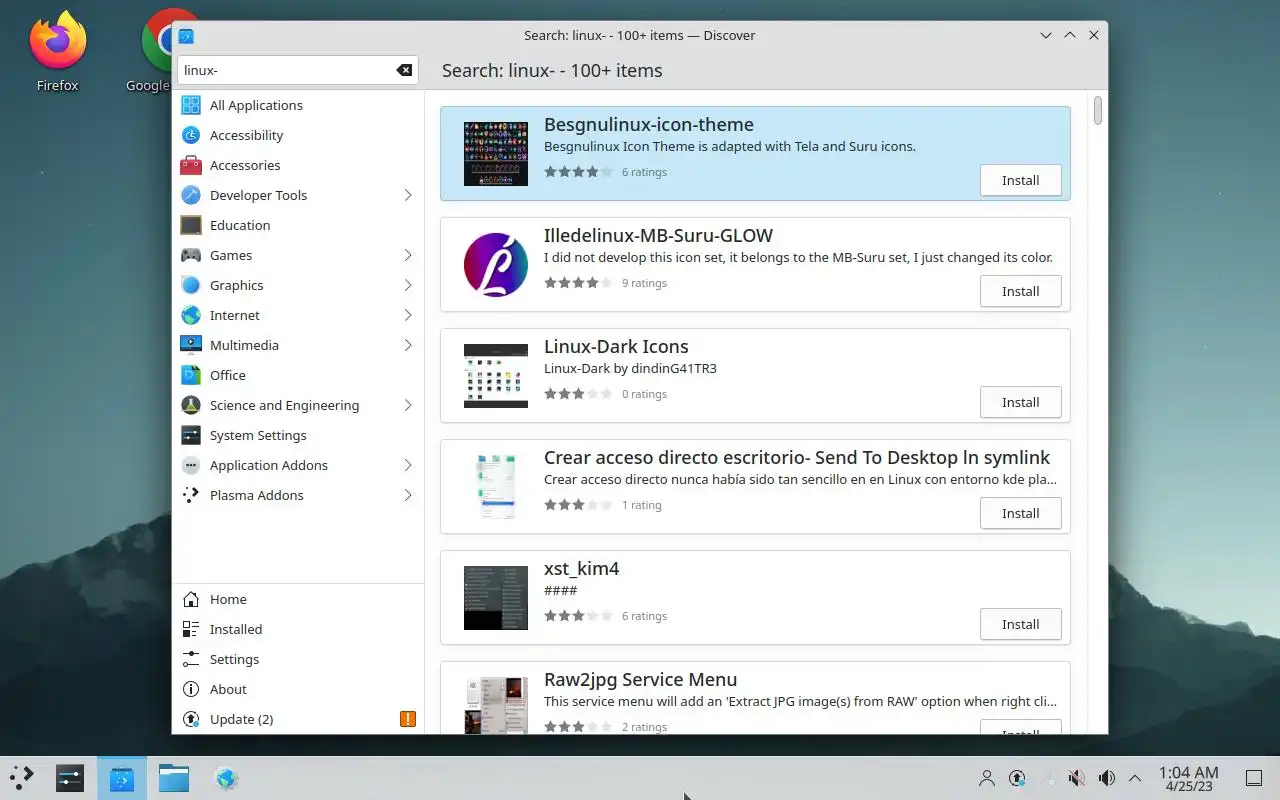The width and height of the screenshot is (1280, 800).
Task: Open the About page
Action: pos(298,689)
